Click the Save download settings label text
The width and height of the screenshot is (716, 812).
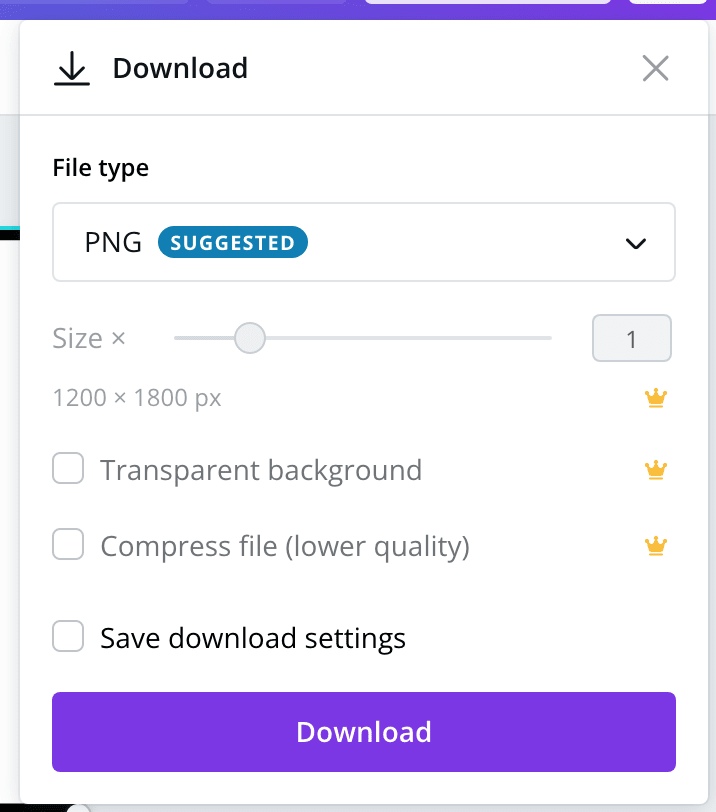pyautogui.click(x=253, y=638)
